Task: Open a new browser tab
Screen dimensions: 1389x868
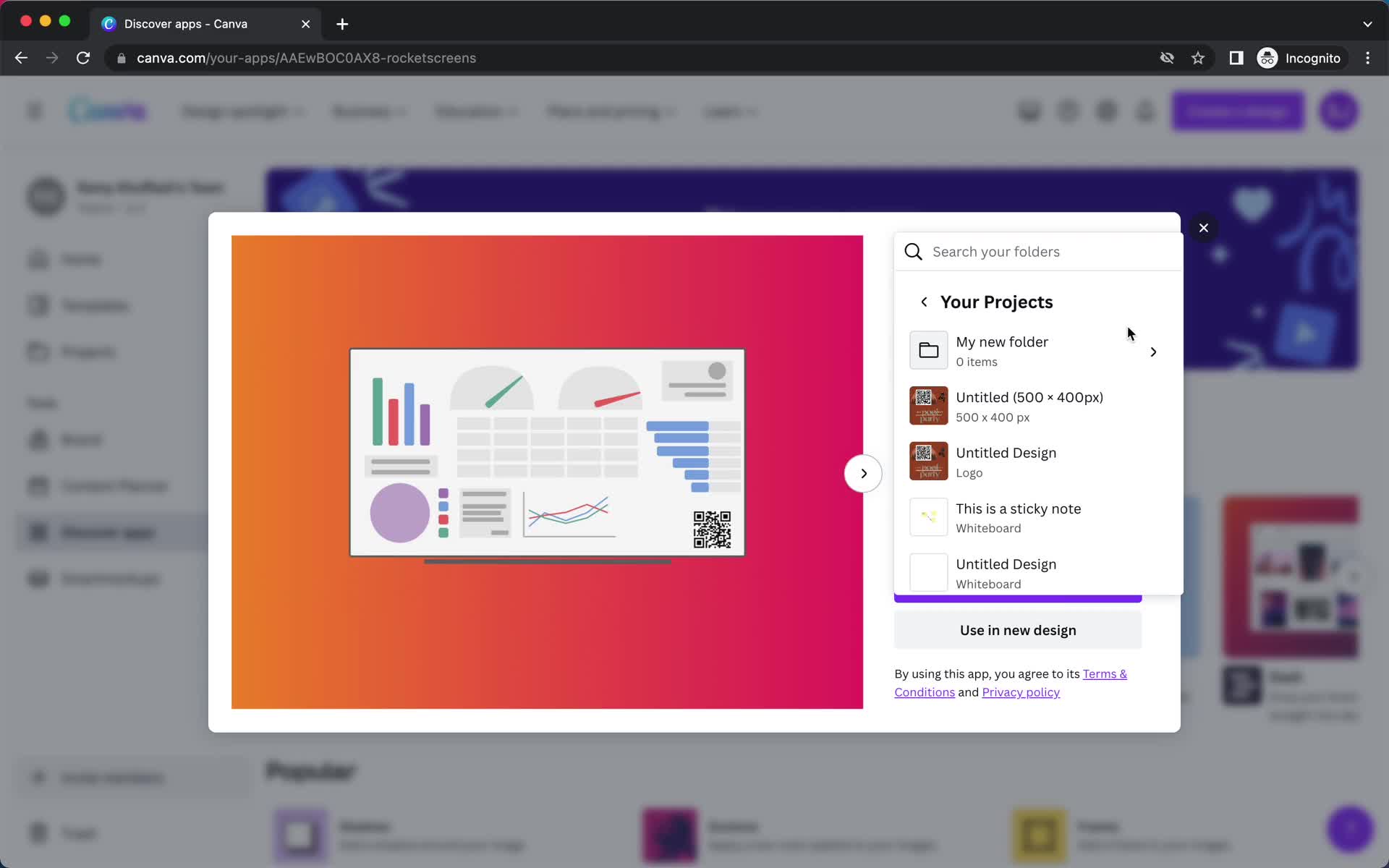Action: tap(342, 24)
